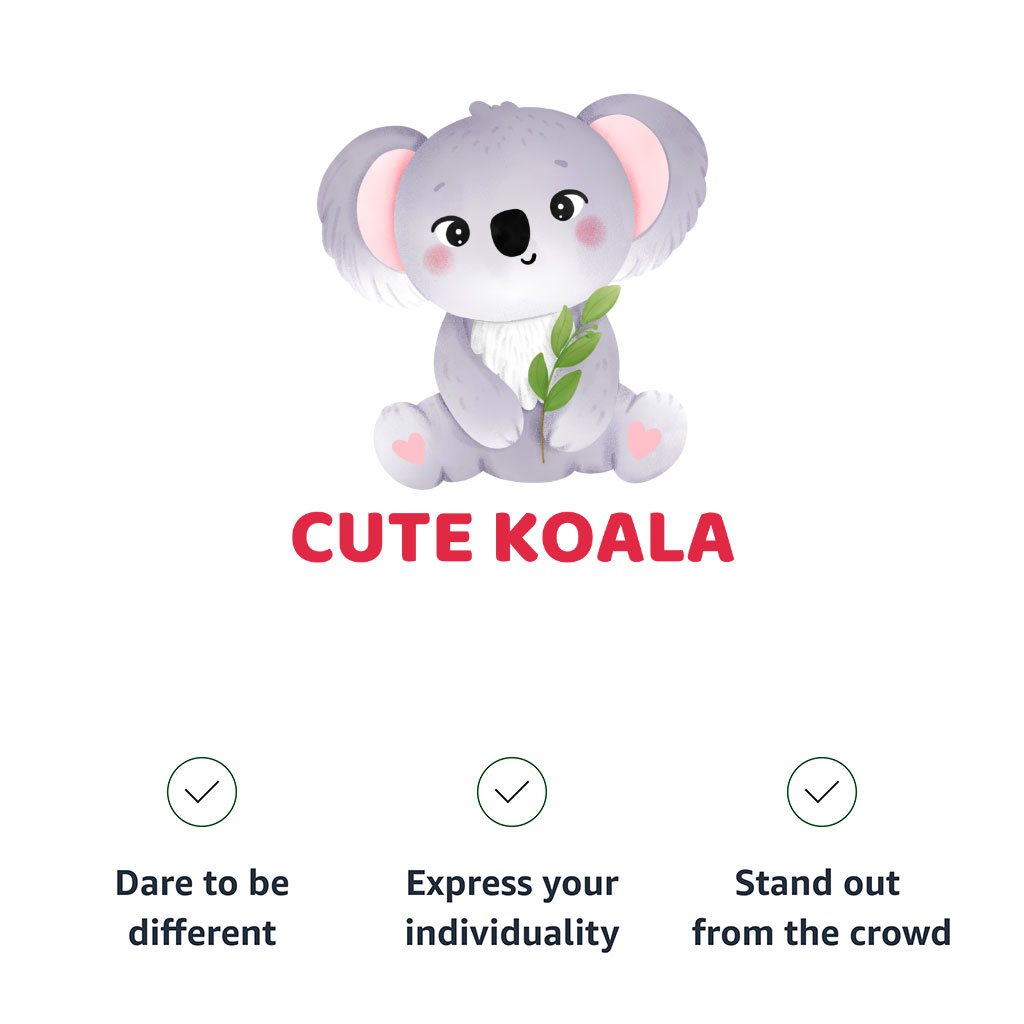1024x1024 pixels.
Task: Click the koala's right rosy cheek
Action: [592, 232]
